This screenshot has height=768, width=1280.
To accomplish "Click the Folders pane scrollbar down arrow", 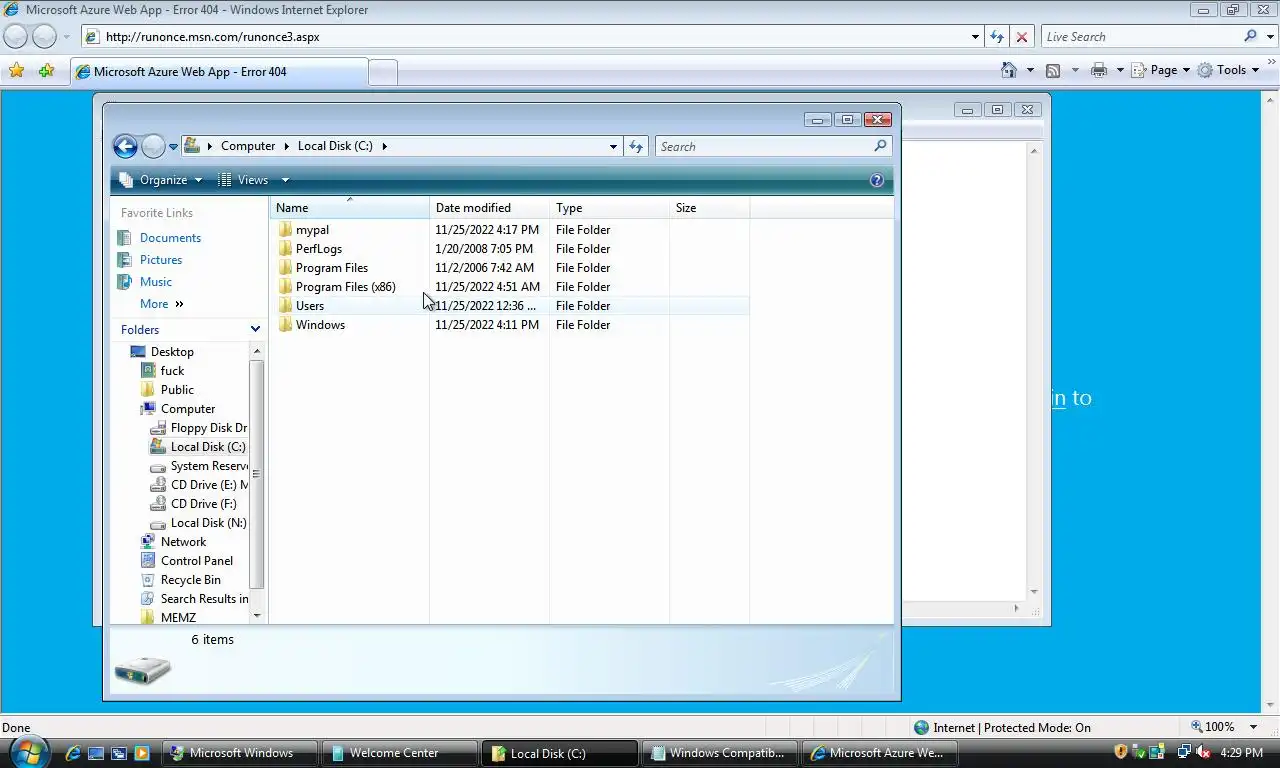I will pos(257,616).
